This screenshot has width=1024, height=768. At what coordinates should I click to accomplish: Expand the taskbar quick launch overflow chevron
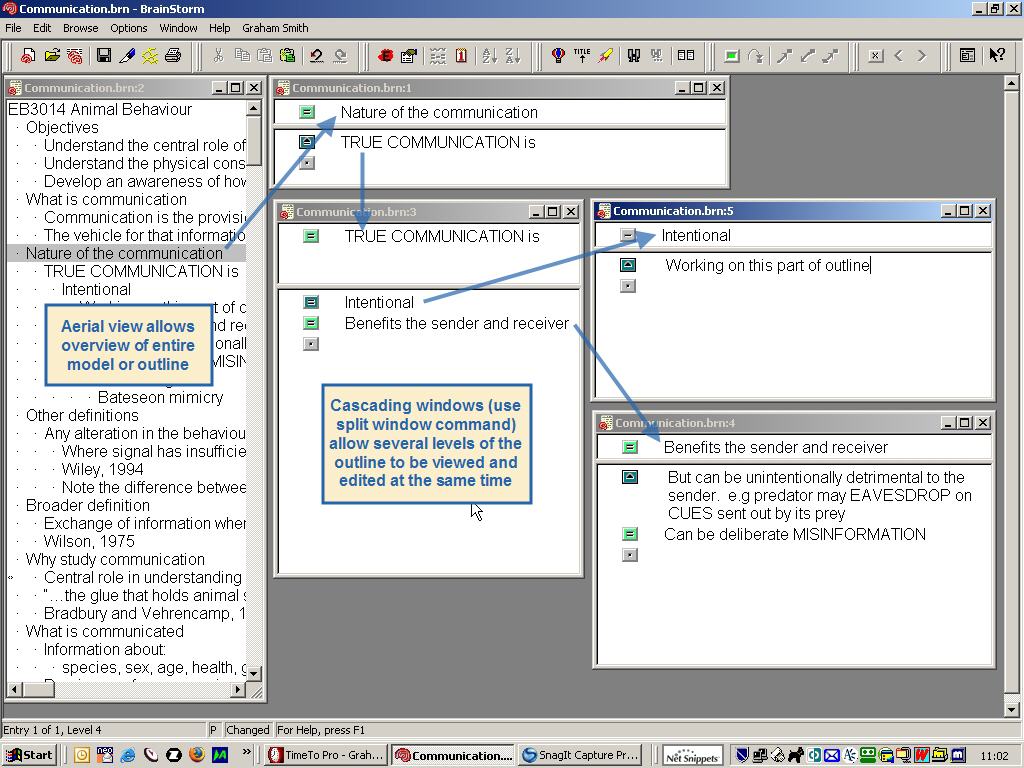pos(247,753)
